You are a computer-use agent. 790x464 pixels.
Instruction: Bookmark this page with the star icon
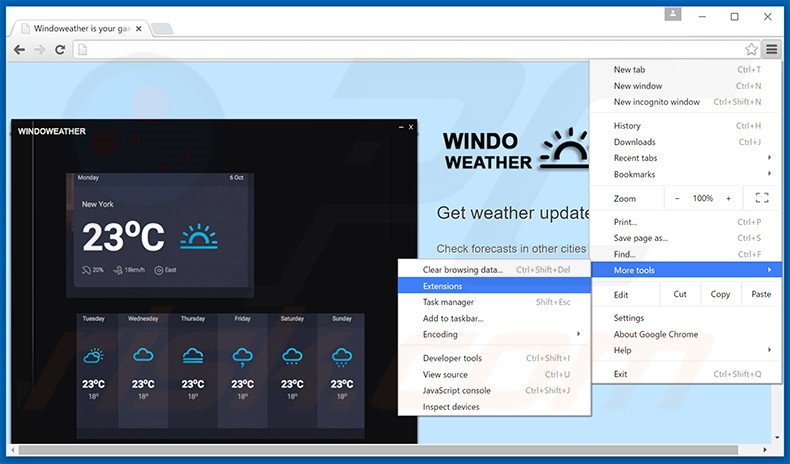coord(751,49)
